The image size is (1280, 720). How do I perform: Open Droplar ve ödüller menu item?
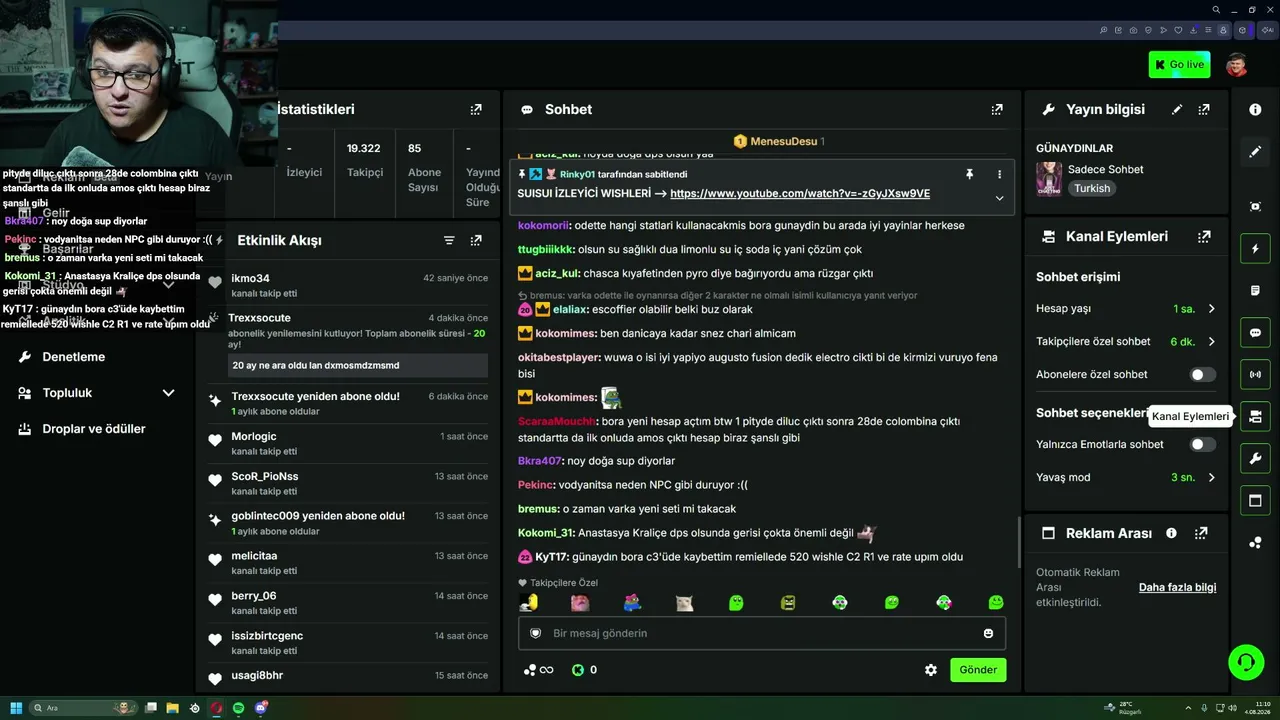96,429
